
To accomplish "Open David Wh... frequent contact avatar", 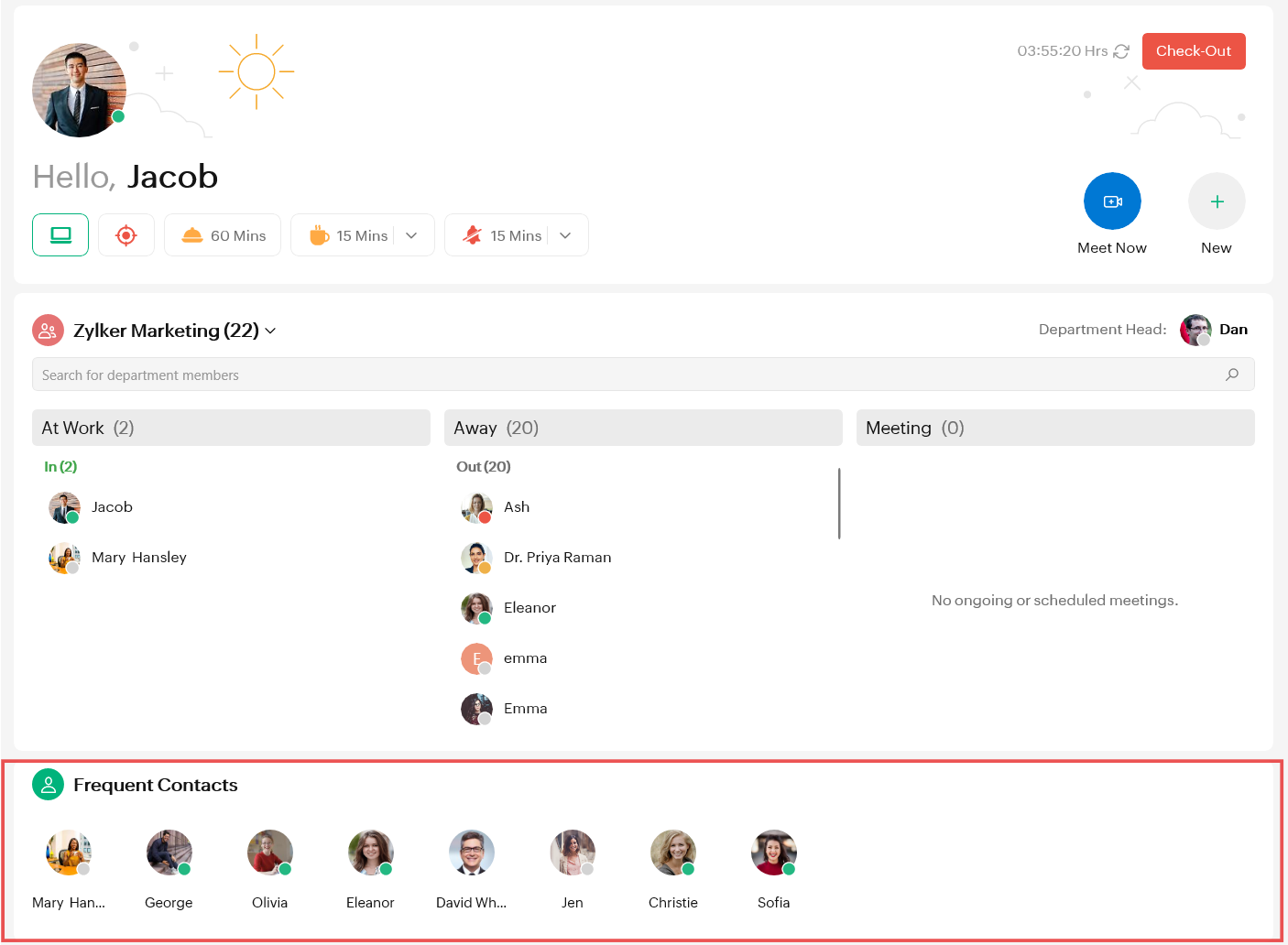I will pos(472,853).
